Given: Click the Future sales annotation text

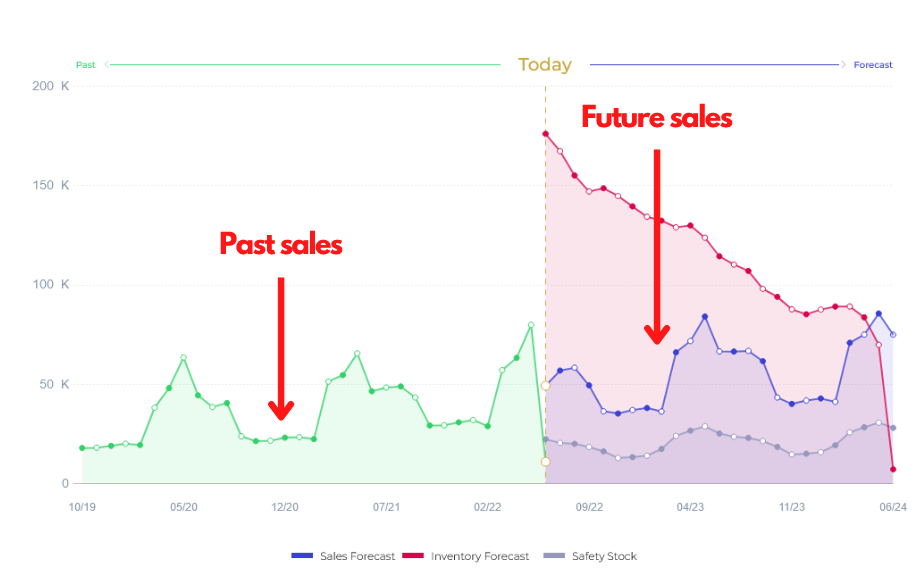Looking at the screenshot, I should pyautogui.click(x=657, y=118).
